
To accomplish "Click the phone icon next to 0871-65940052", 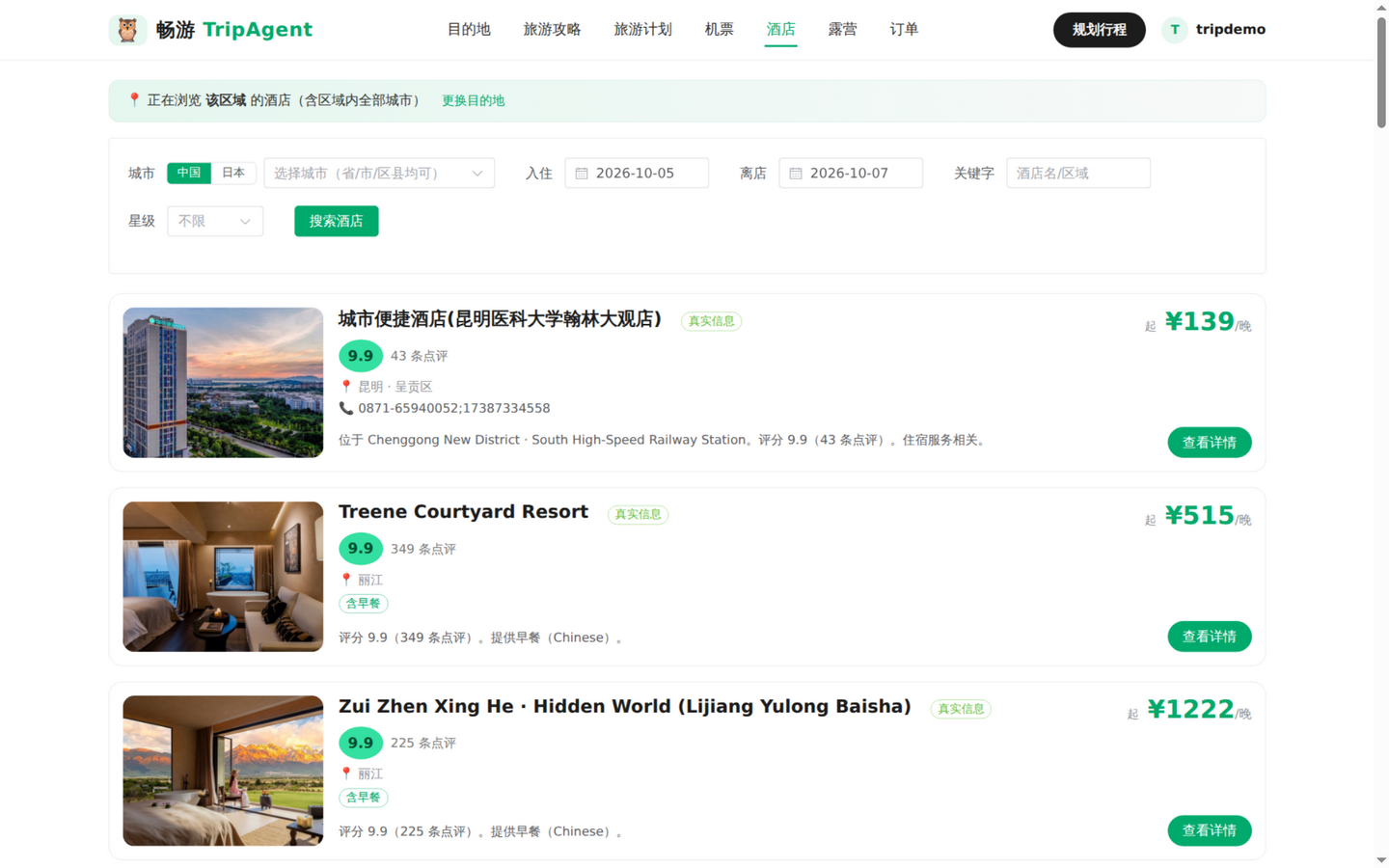I will coord(345,408).
